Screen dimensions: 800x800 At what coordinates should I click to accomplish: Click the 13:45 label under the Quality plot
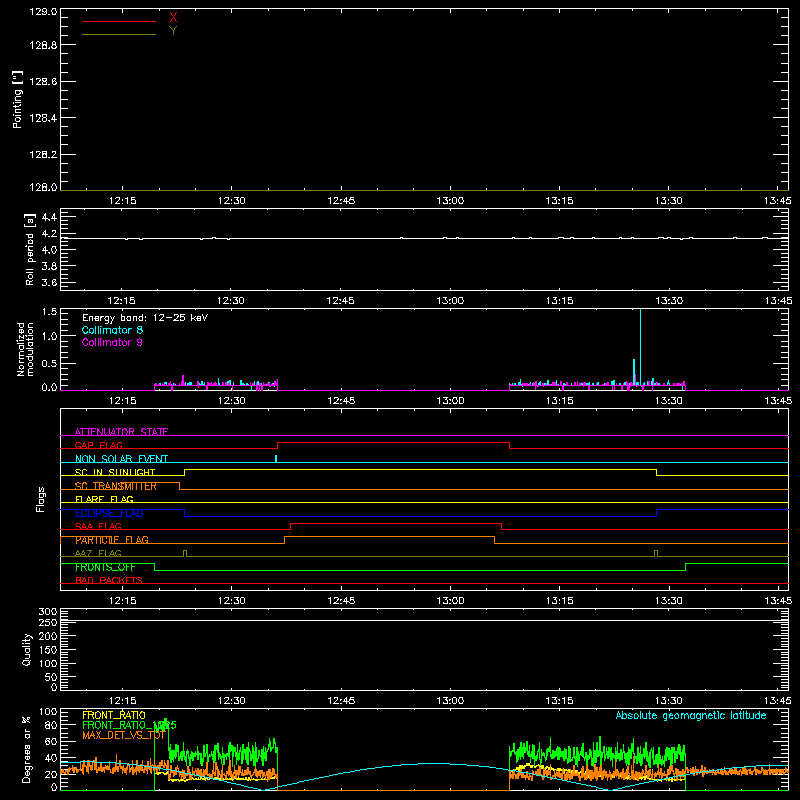778,701
